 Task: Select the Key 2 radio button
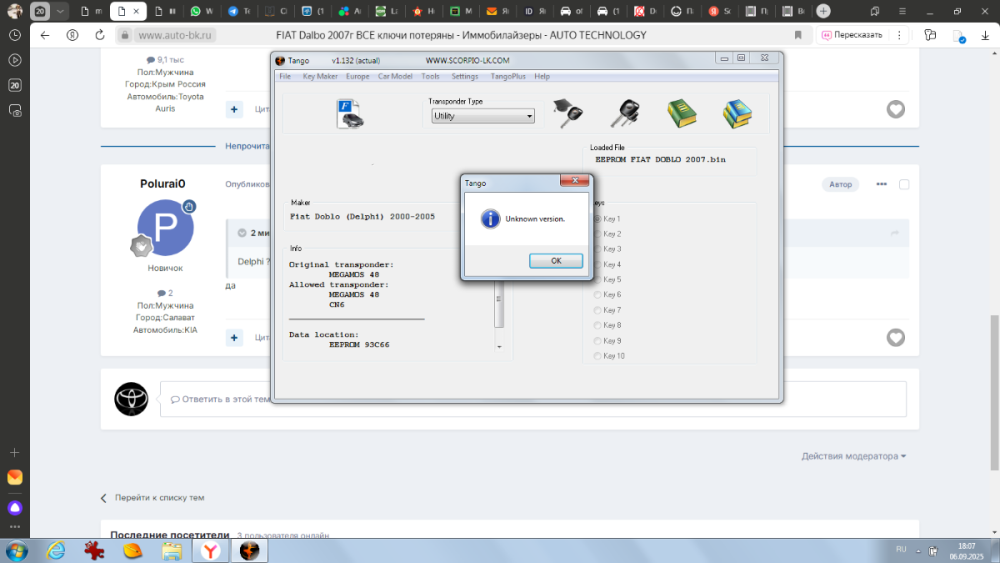click(x=598, y=234)
